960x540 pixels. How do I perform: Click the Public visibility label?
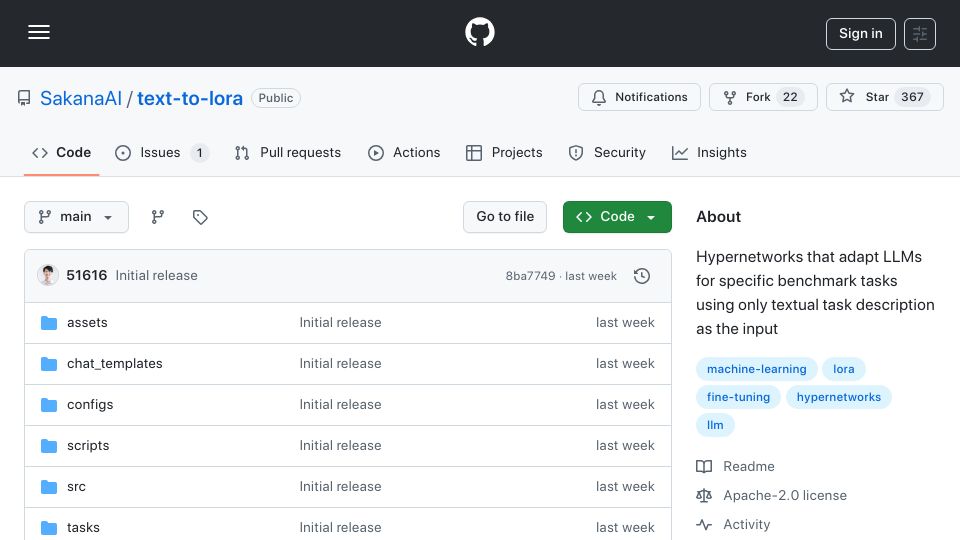276,98
